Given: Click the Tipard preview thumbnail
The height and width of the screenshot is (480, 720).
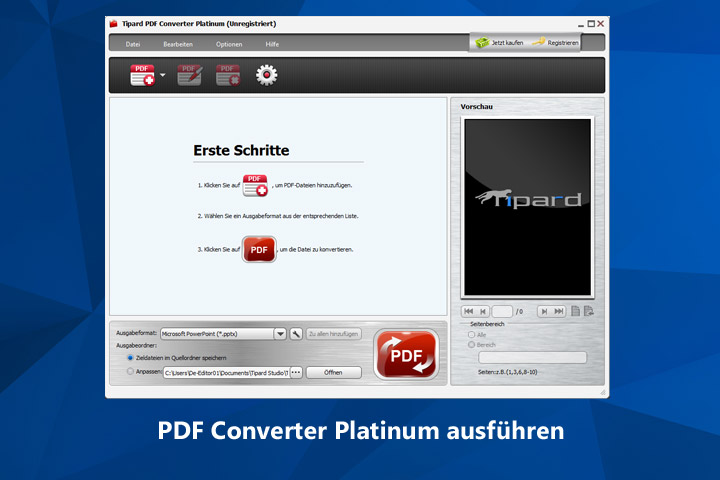Looking at the screenshot, I should [528, 207].
